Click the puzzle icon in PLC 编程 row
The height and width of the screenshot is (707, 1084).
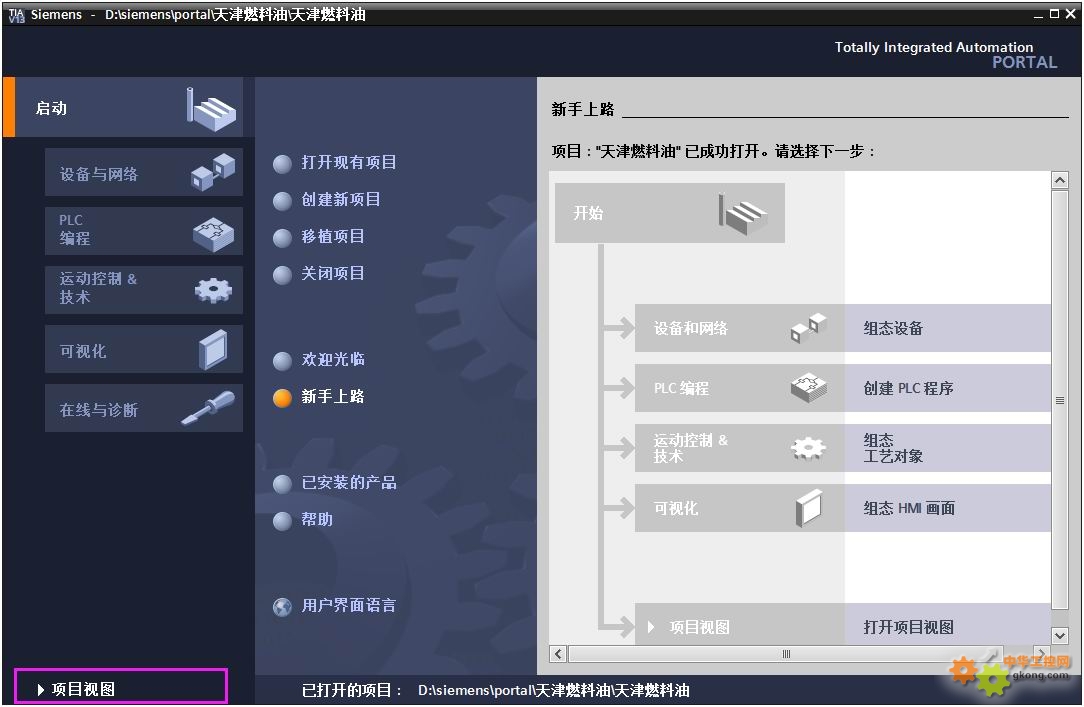click(x=808, y=388)
